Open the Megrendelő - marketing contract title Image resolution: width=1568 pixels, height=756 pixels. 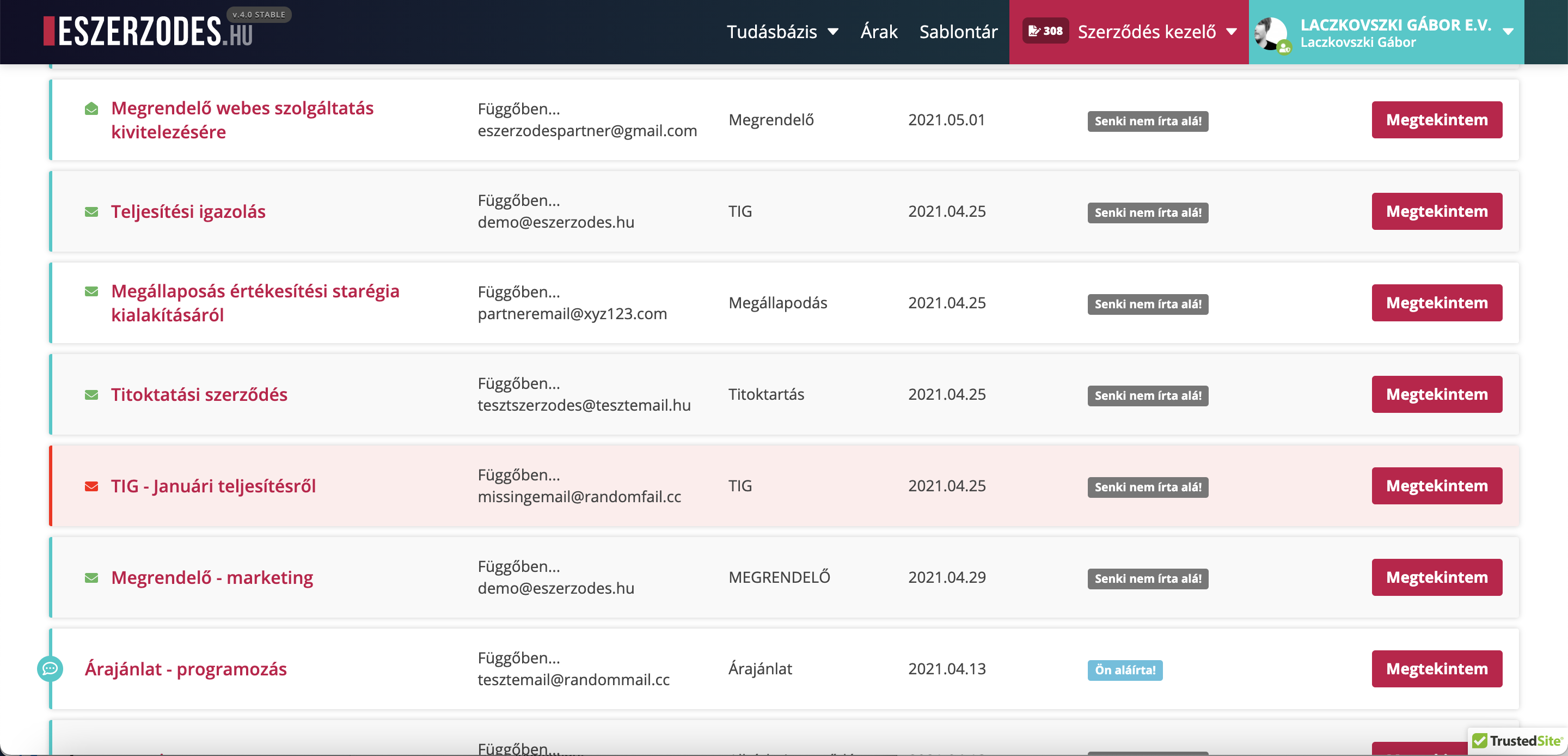coord(212,577)
